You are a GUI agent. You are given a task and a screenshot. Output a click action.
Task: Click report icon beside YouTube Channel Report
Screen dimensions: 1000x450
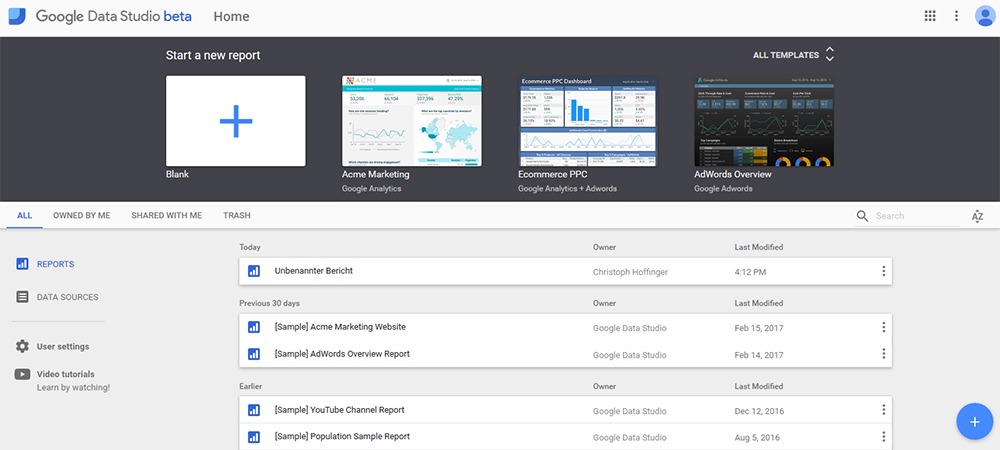(x=254, y=410)
